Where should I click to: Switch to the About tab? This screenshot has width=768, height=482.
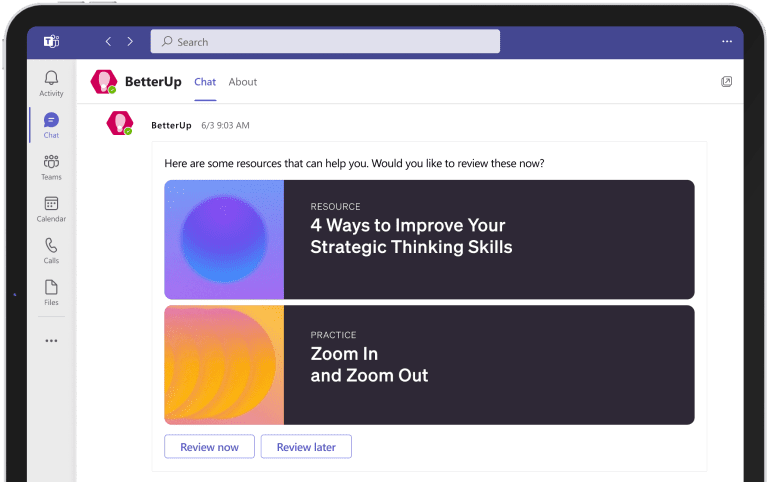pos(242,82)
